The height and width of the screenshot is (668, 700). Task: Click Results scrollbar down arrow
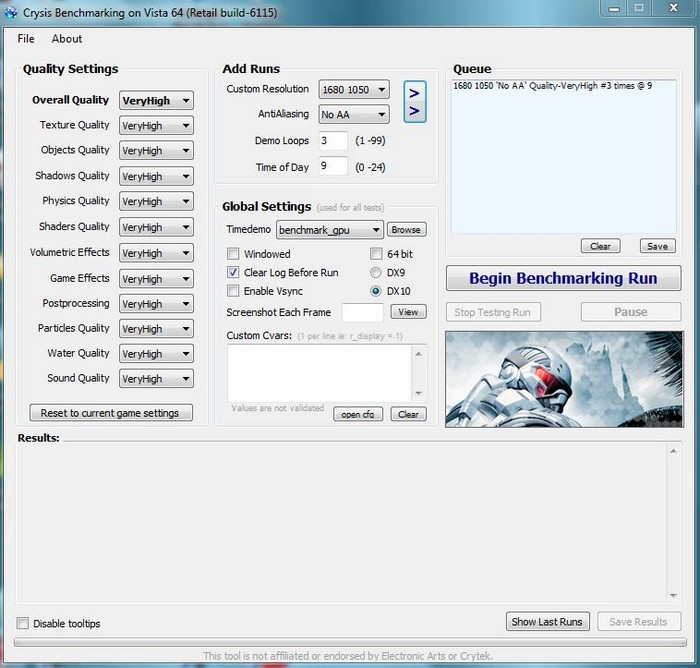pyautogui.click(x=673, y=595)
